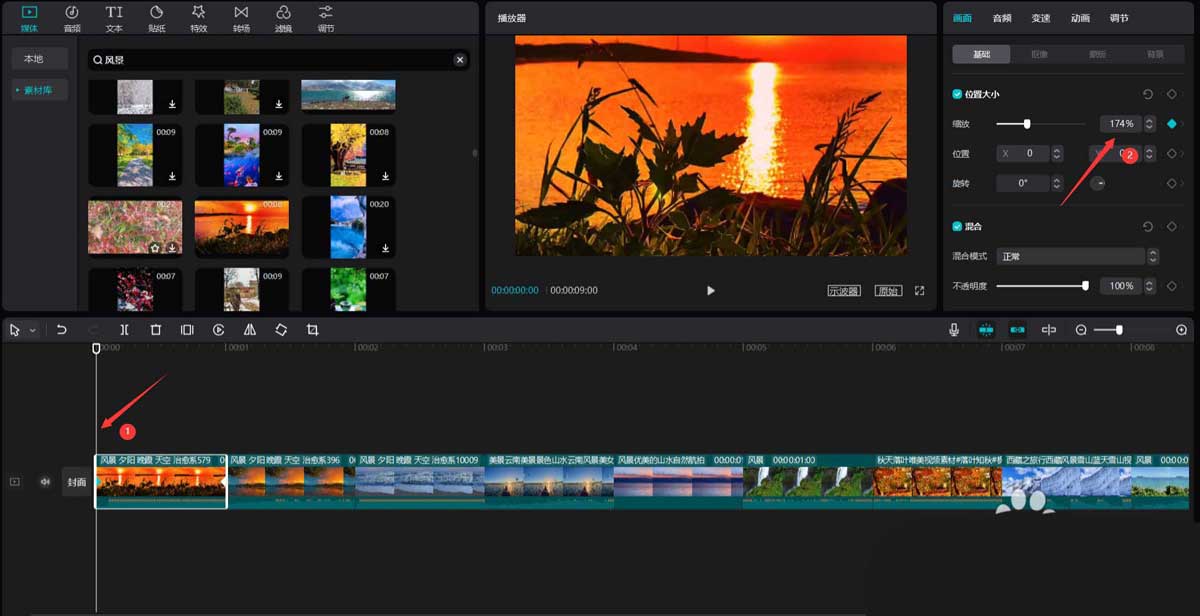Click the mirror flip tool icon
1200x616 pixels.
click(250, 330)
